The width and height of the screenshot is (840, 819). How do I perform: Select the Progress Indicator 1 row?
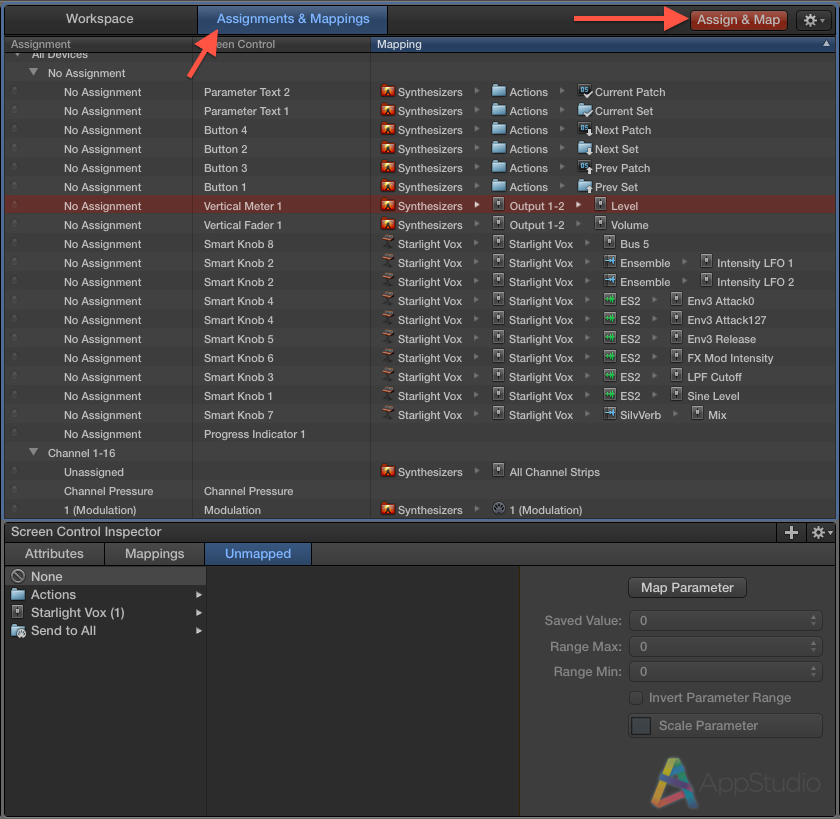coord(420,434)
